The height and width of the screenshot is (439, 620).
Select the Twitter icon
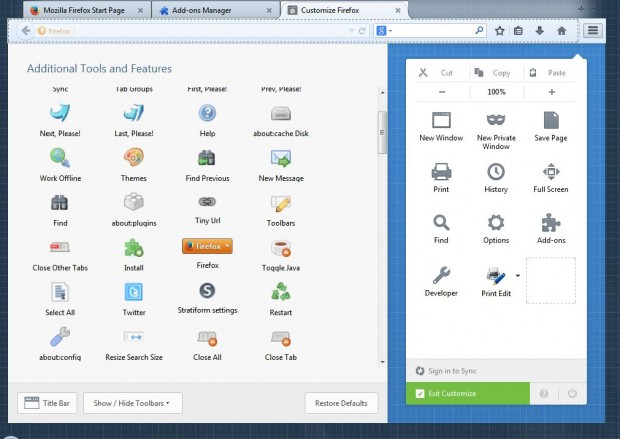[134, 292]
